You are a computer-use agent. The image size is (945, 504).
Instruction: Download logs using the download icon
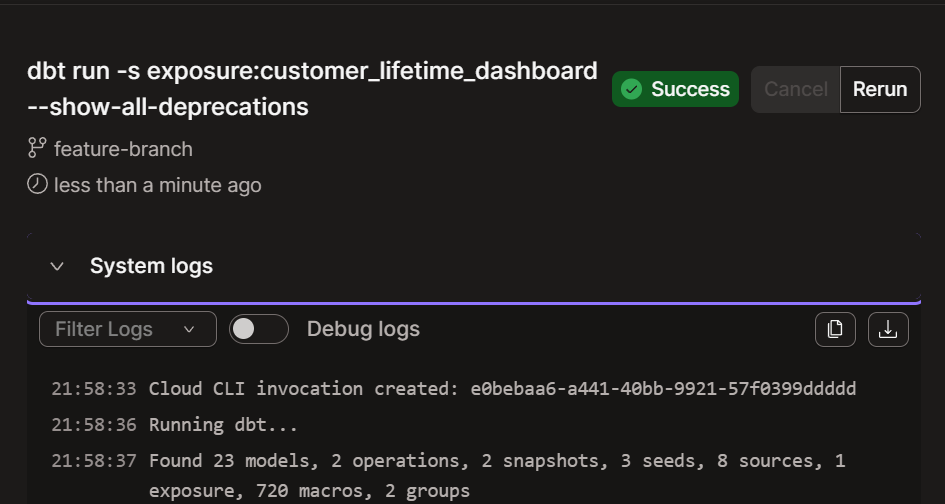tap(888, 330)
